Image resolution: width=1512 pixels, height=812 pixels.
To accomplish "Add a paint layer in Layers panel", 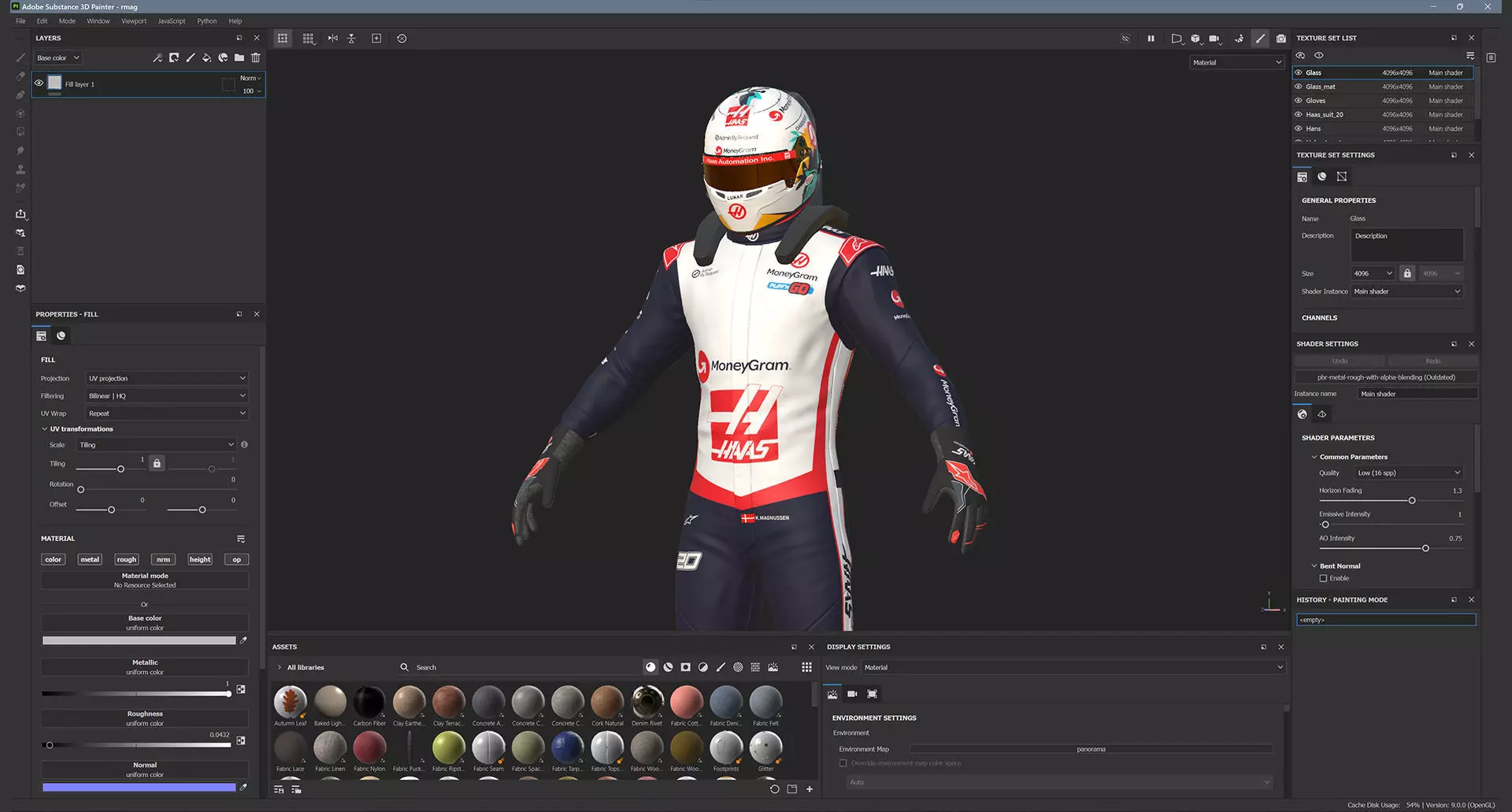I will (190, 57).
